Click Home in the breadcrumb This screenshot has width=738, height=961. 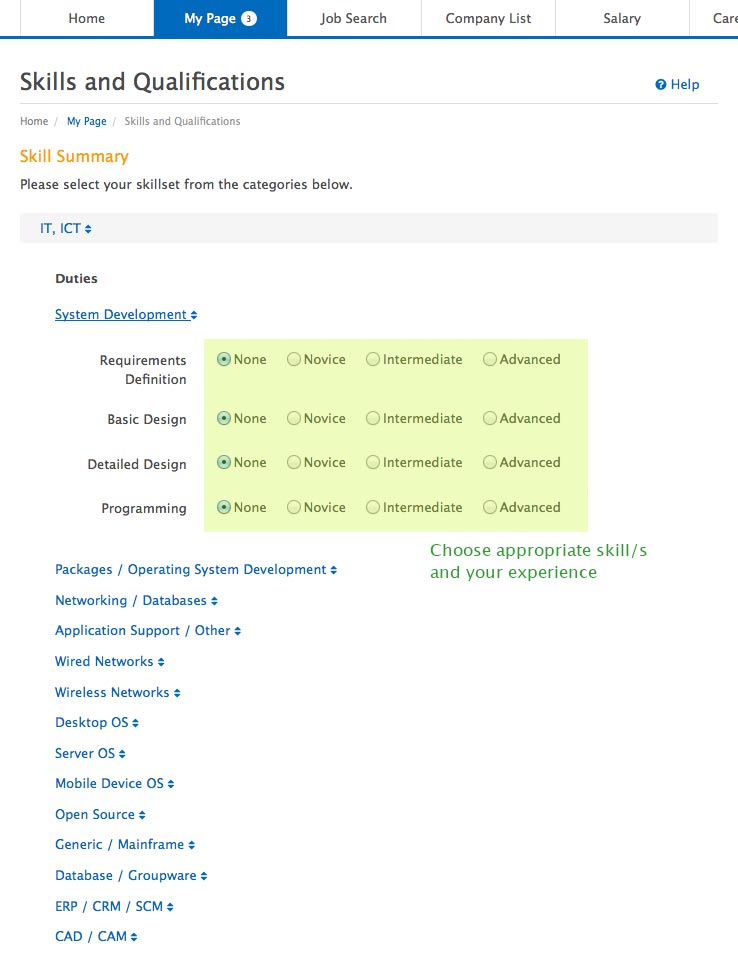point(34,121)
